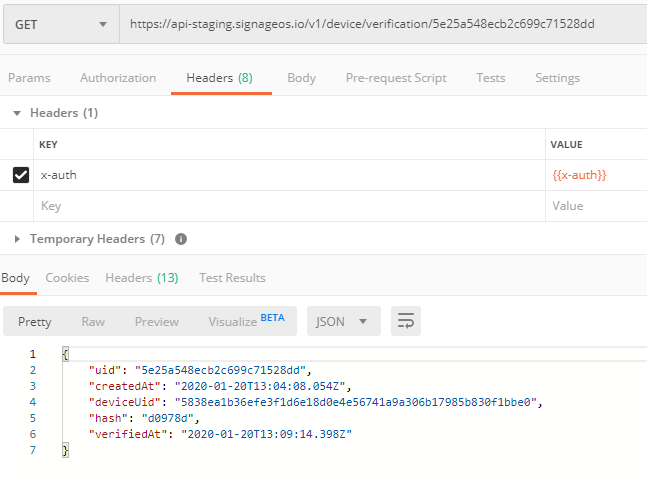647x483 pixels.
Task: Click the Temporary Headers info icon
Action: click(181, 239)
